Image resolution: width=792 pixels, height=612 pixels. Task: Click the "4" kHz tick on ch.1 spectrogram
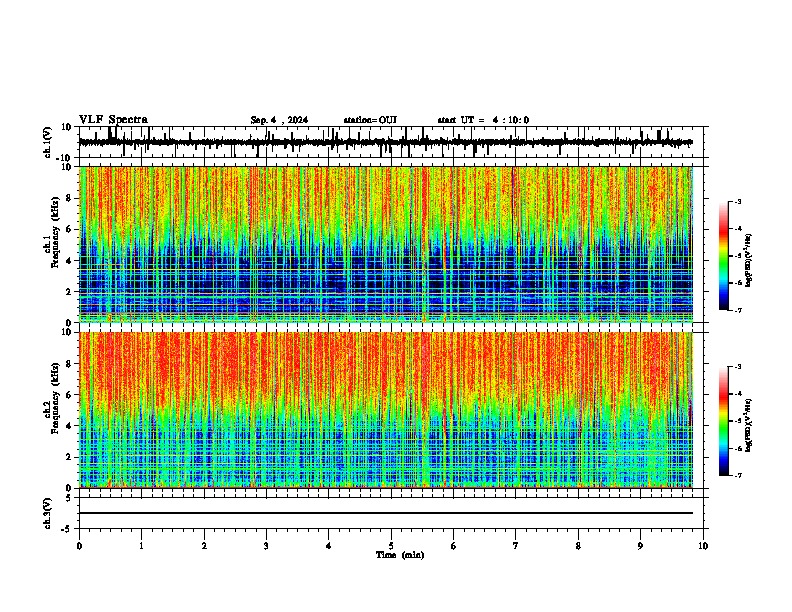coord(70,261)
